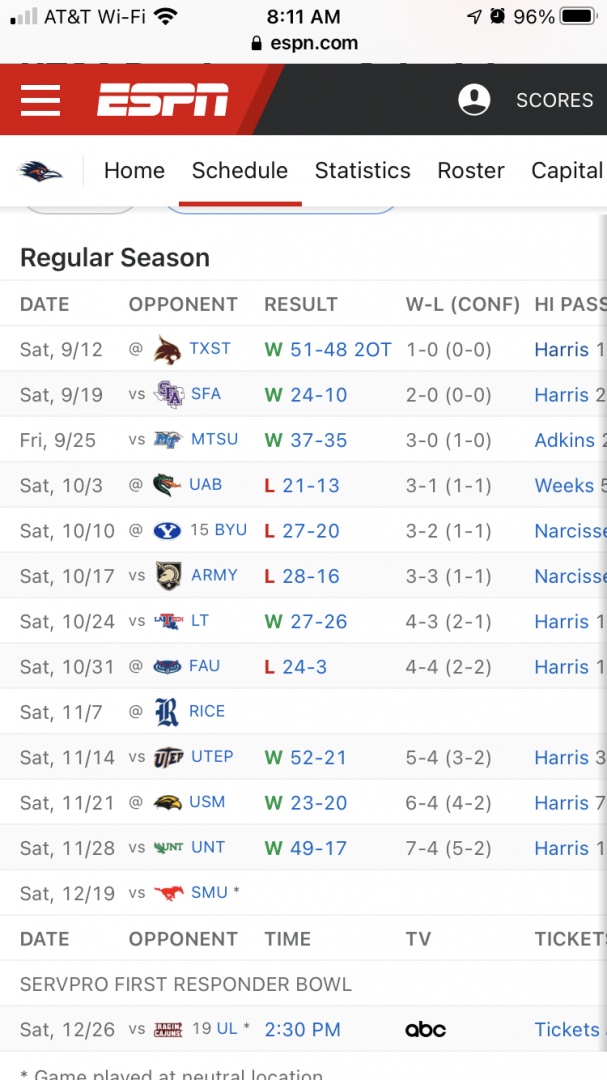Open the Roster tab
Screen dimensions: 607x1080
(x=471, y=171)
